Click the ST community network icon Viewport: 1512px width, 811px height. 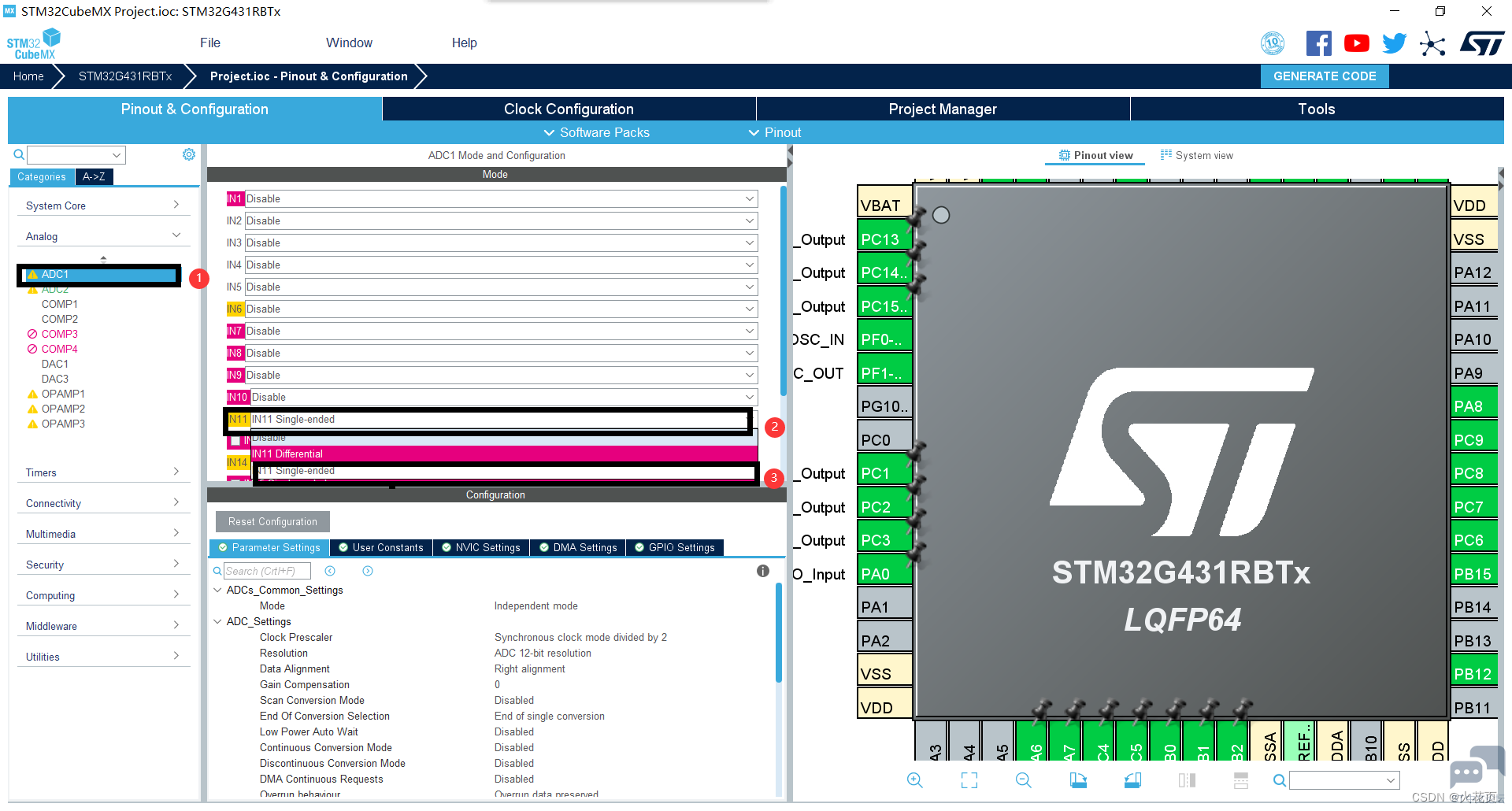[x=1432, y=43]
